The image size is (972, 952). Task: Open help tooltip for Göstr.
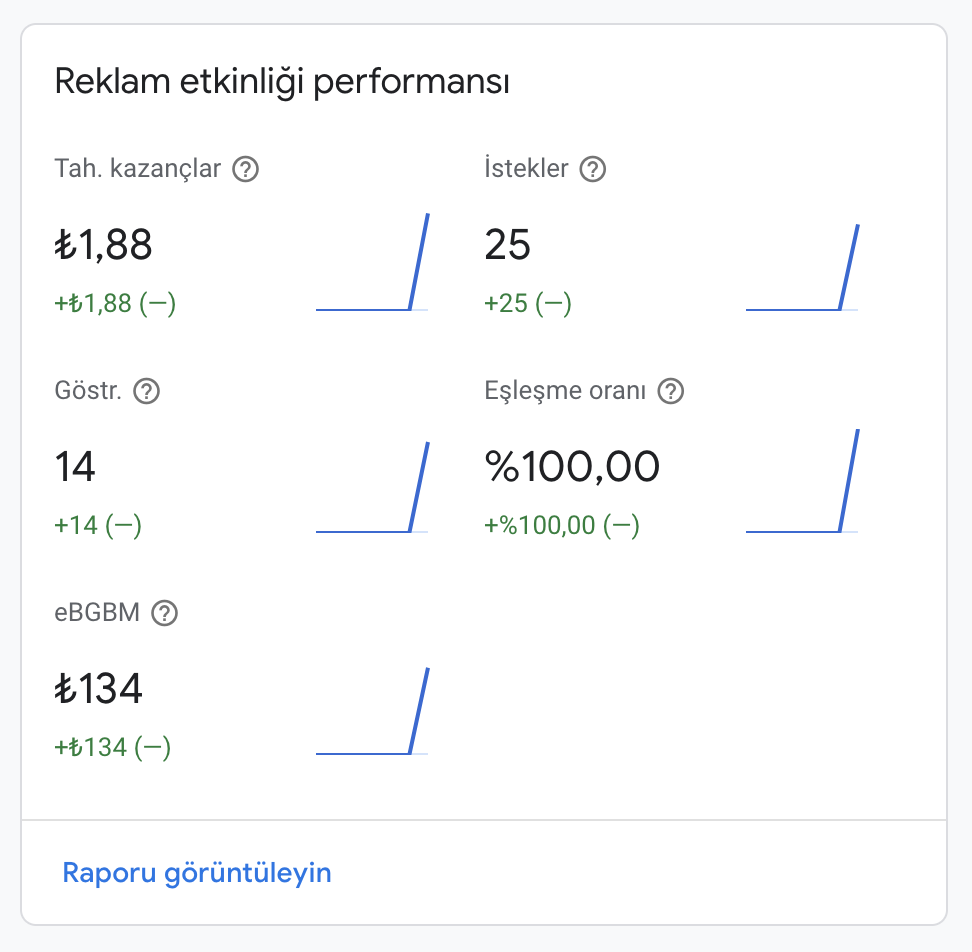point(147,391)
